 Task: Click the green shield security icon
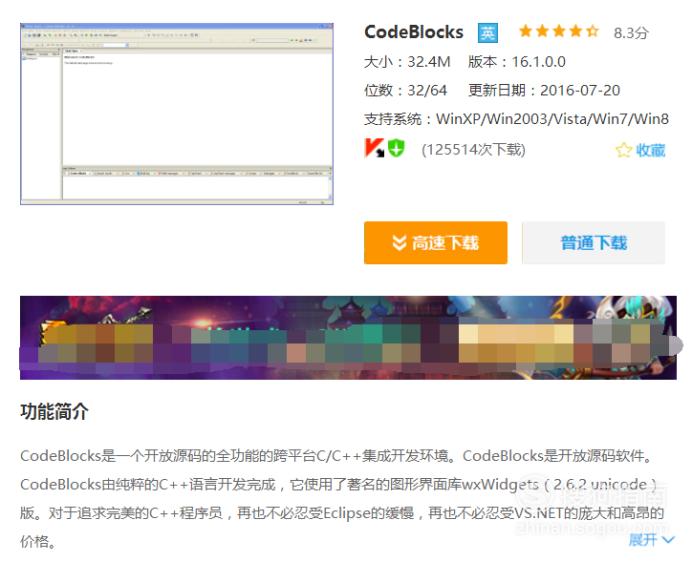(396, 148)
